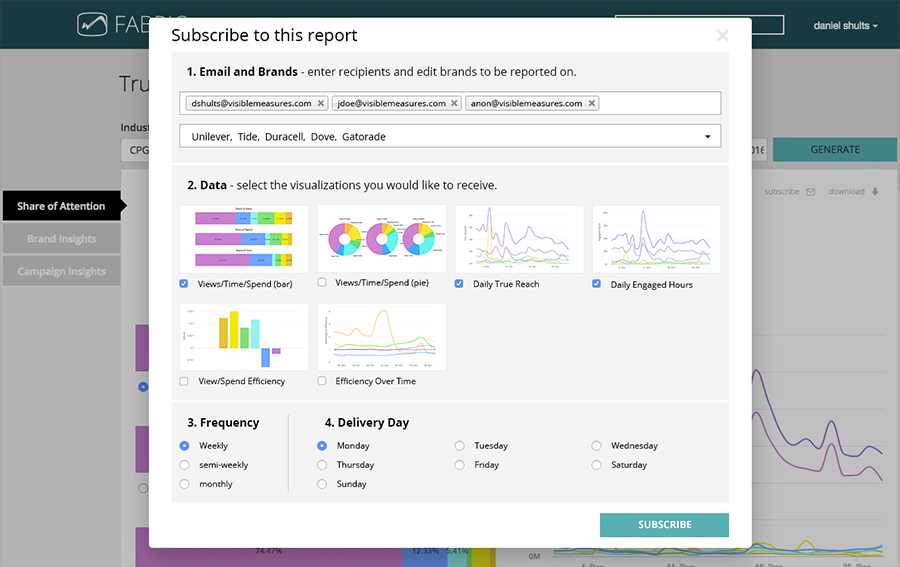Choose Friday as delivery day
The width and height of the screenshot is (900, 567).
(x=459, y=465)
